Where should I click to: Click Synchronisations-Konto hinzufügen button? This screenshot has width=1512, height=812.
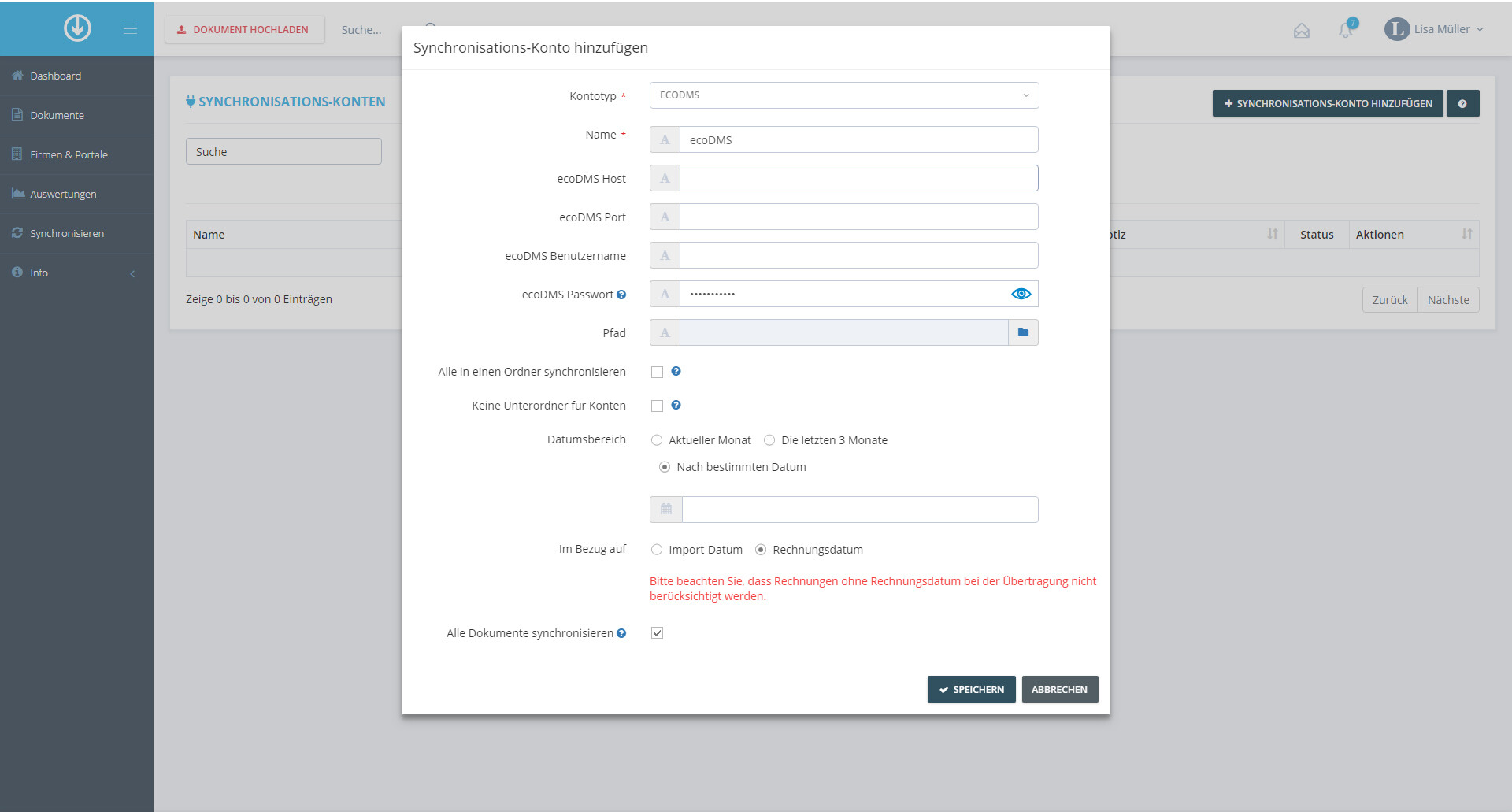click(1328, 103)
